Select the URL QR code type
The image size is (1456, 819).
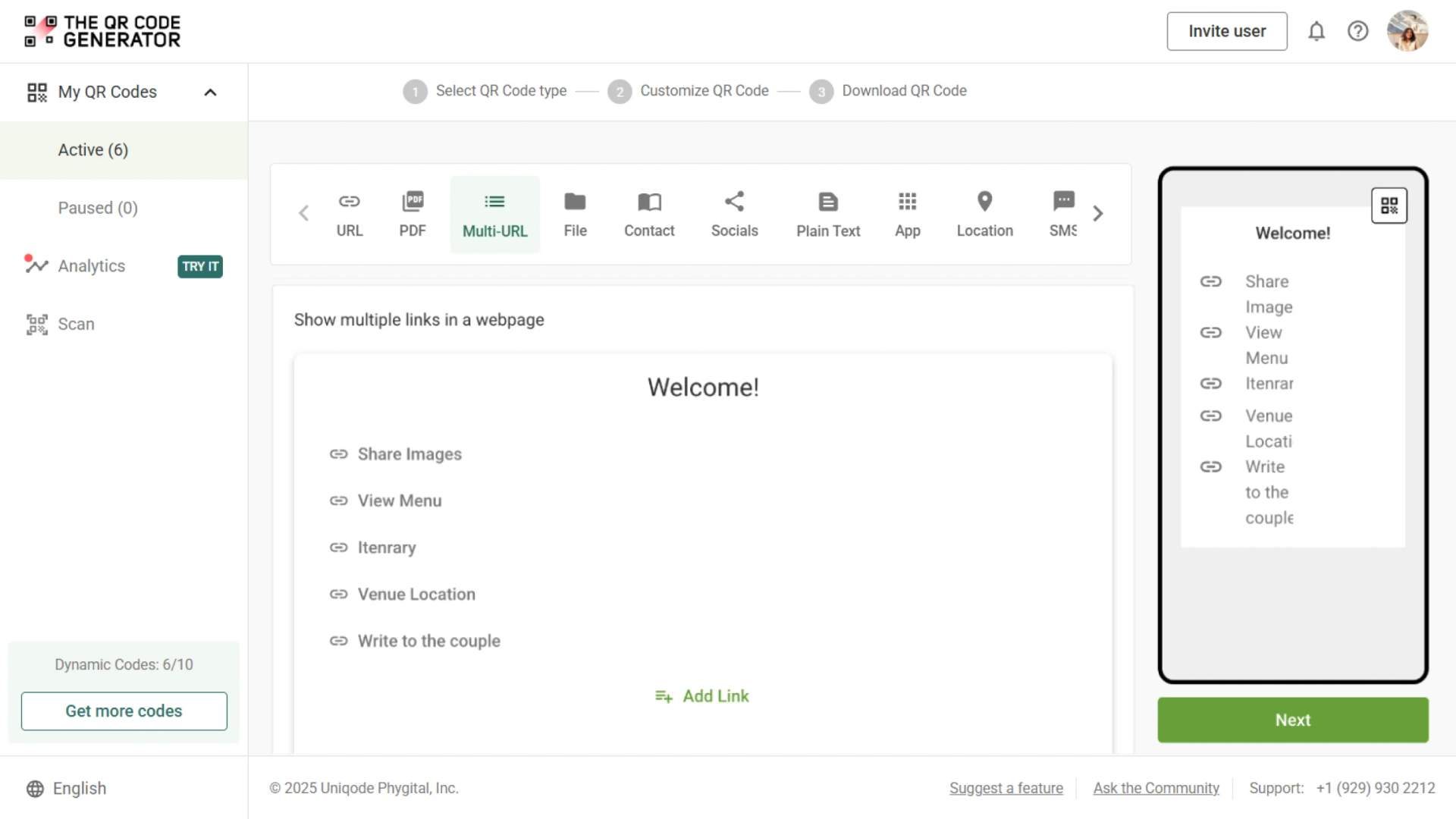point(350,215)
